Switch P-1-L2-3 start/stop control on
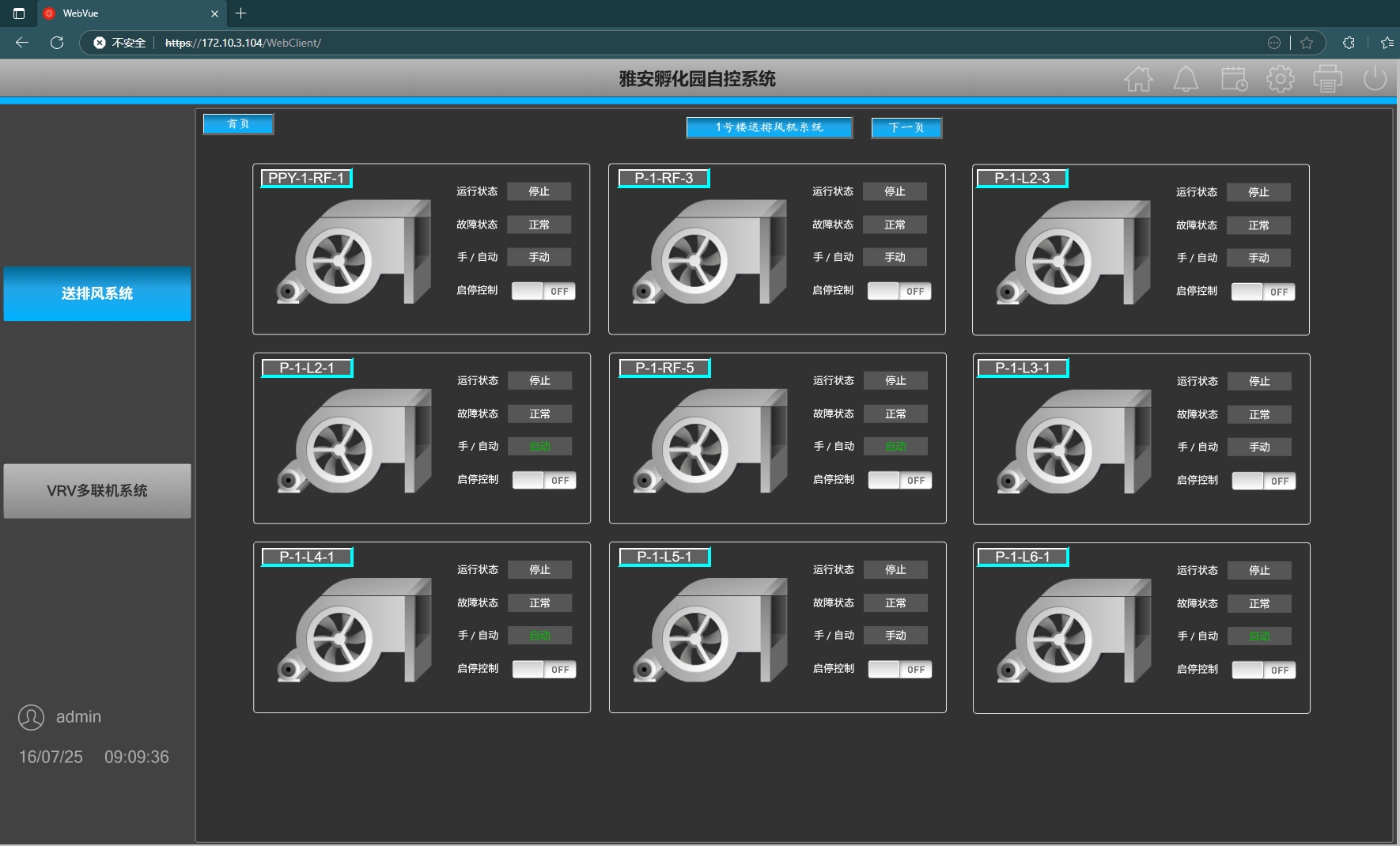The width and height of the screenshot is (1400, 846). click(x=1263, y=292)
